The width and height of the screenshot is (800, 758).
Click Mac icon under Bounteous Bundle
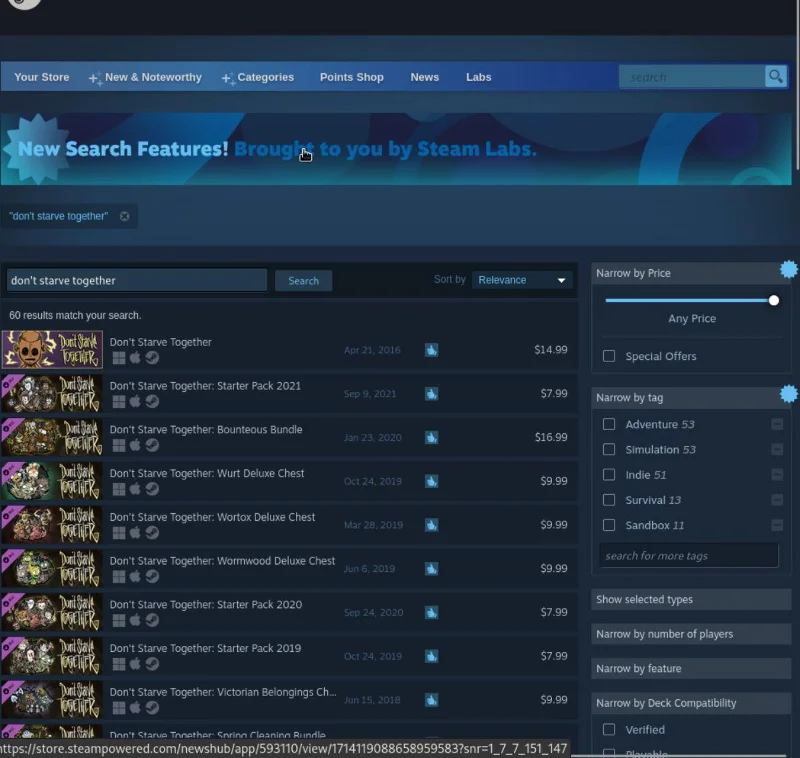coord(135,445)
